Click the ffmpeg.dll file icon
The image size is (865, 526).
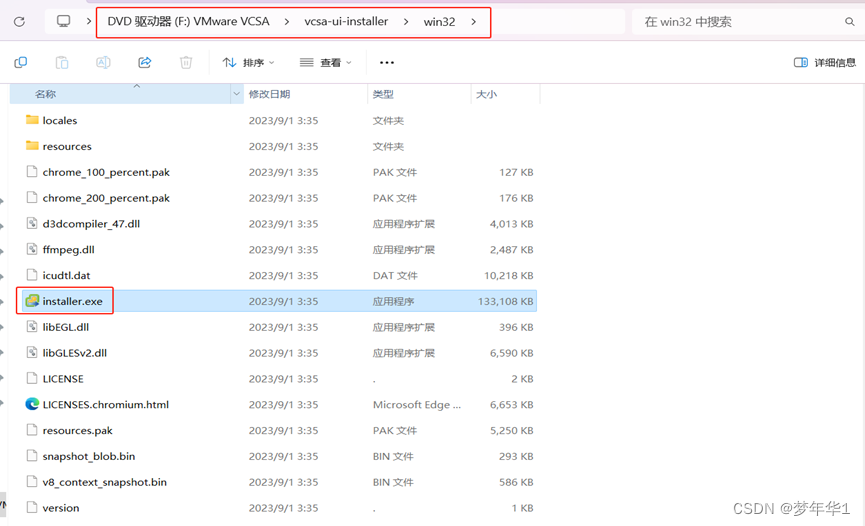32,249
